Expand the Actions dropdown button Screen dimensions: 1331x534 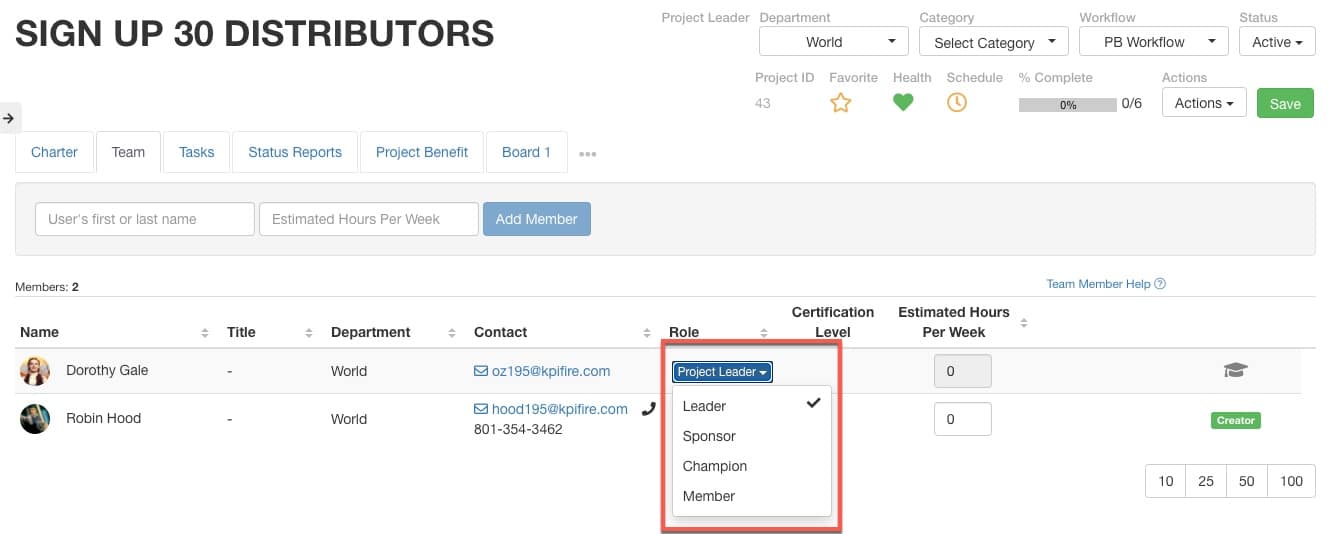1203,103
